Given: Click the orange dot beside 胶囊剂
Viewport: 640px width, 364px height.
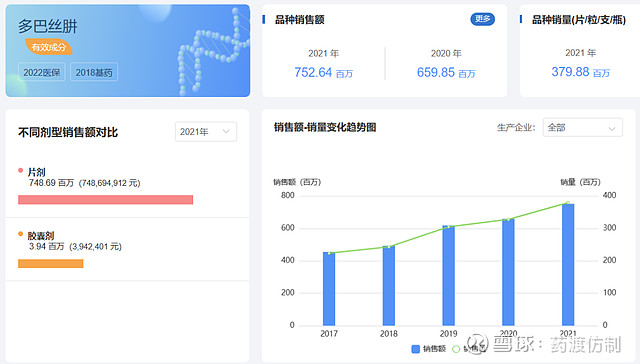Looking at the screenshot, I should click(21, 234).
